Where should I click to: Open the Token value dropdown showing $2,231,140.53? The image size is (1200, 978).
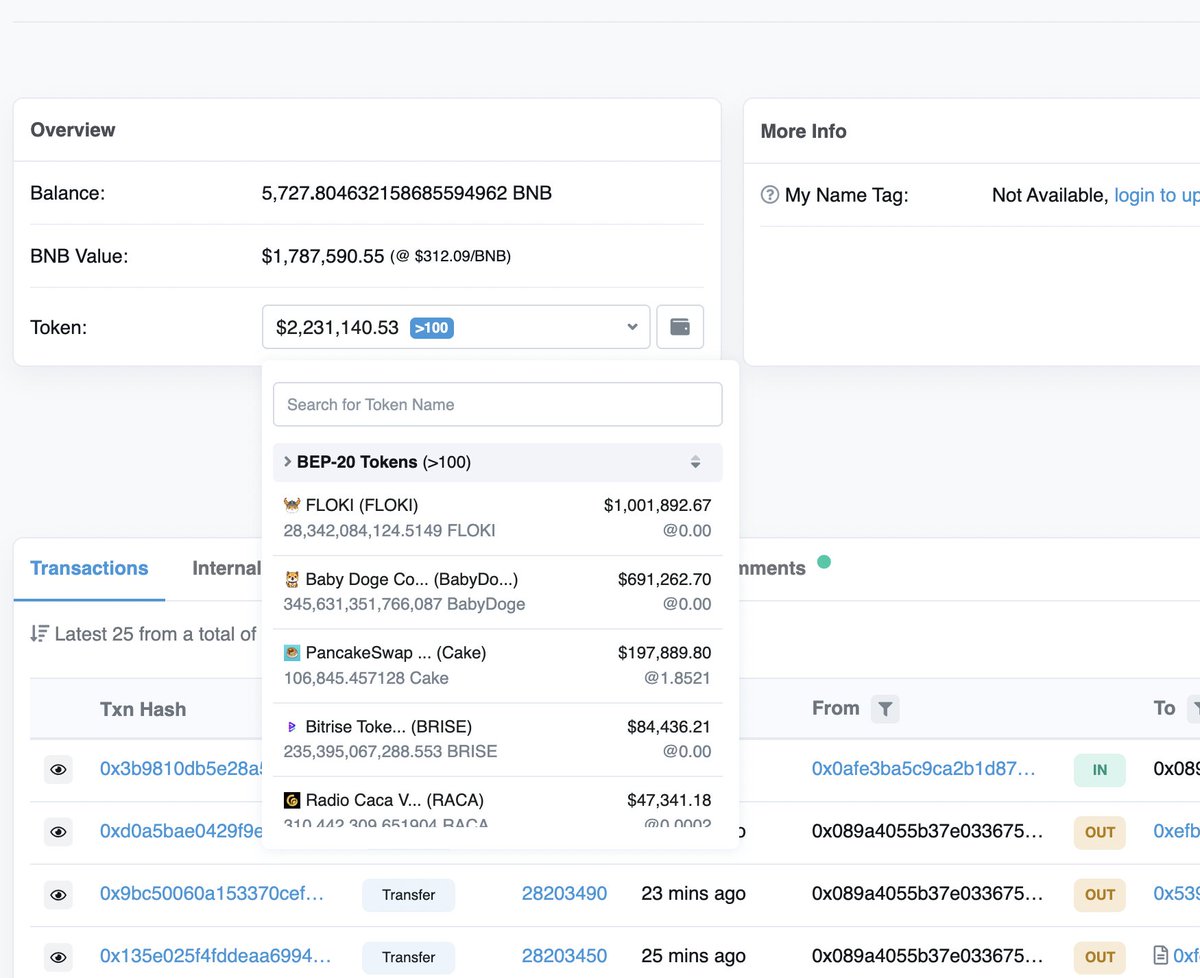click(x=456, y=327)
